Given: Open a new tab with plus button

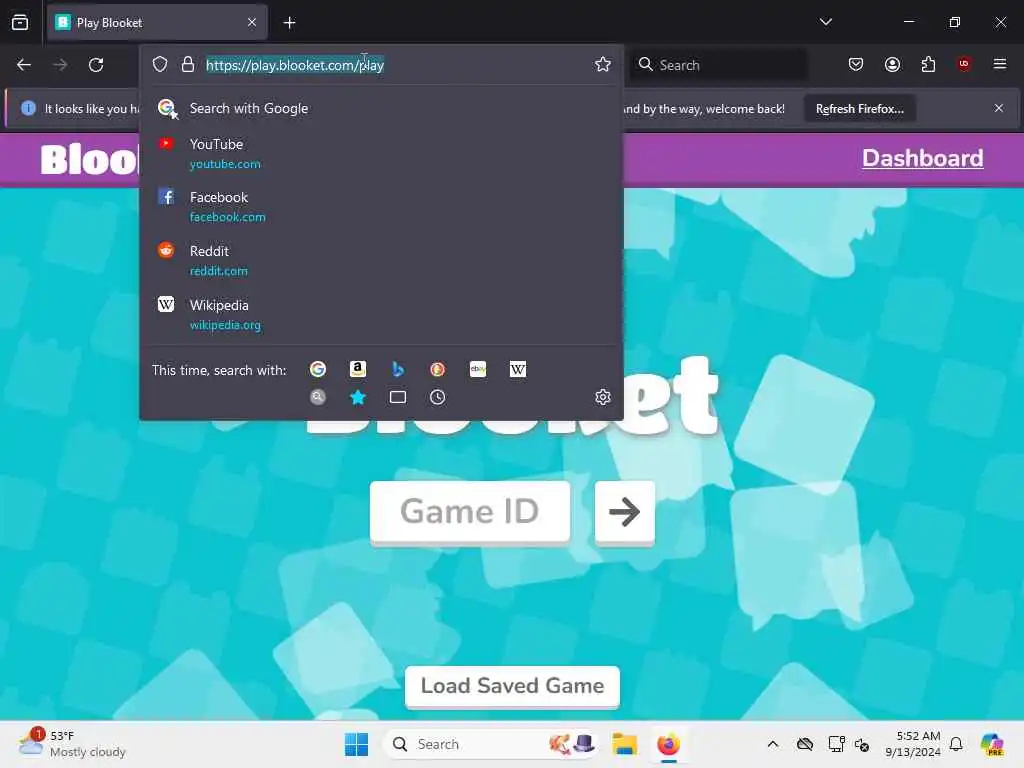Looking at the screenshot, I should [289, 22].
